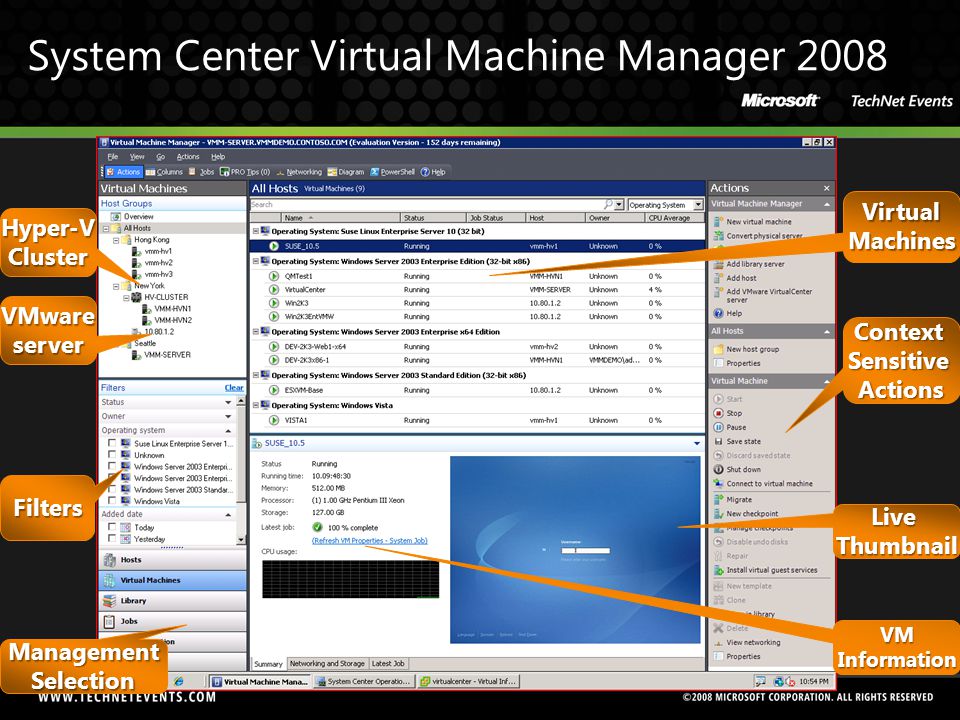
Task: Click New host group action
Action: 746,349
